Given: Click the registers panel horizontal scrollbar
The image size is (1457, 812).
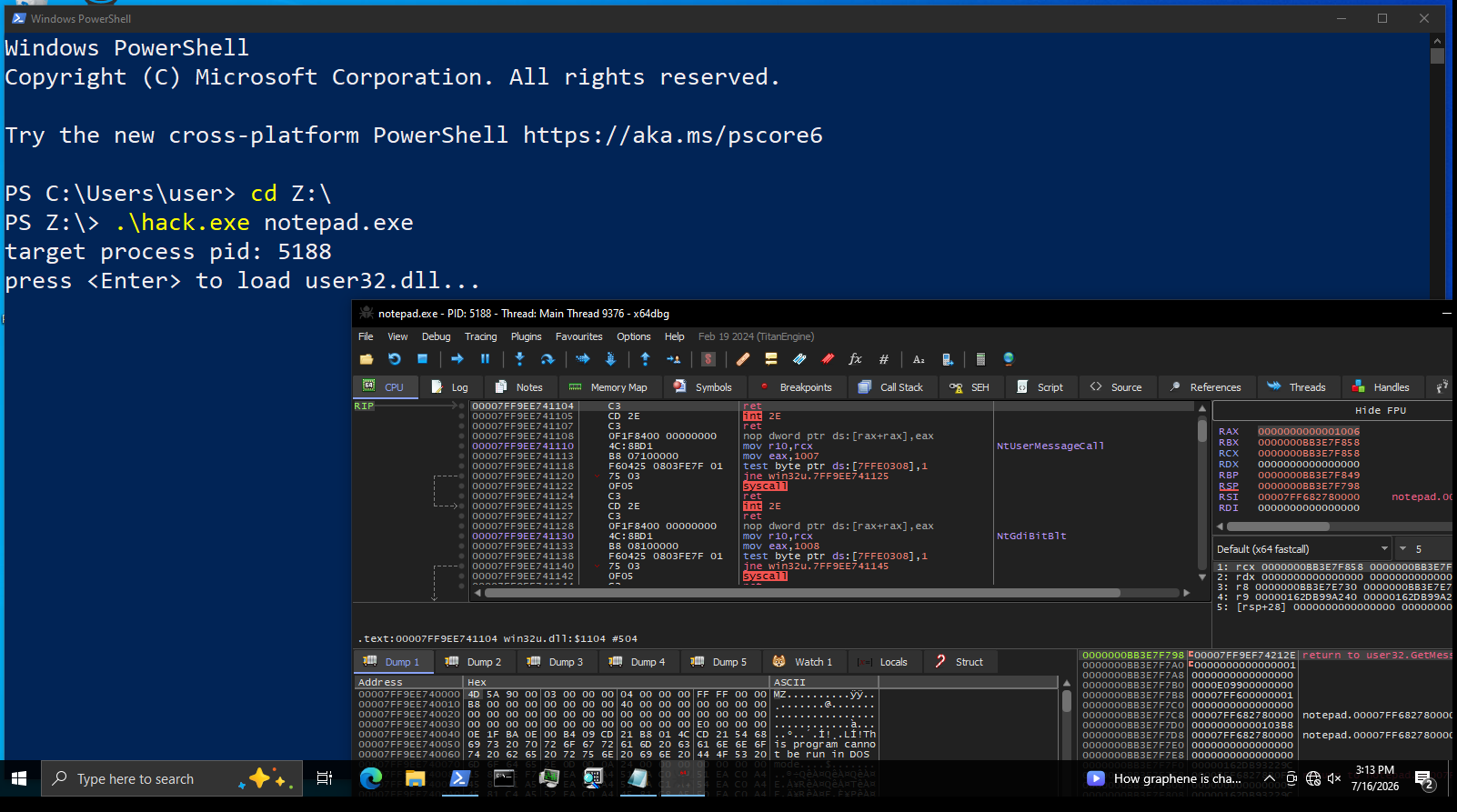Looking at the screenshot, I should (x=1278, y=526).
